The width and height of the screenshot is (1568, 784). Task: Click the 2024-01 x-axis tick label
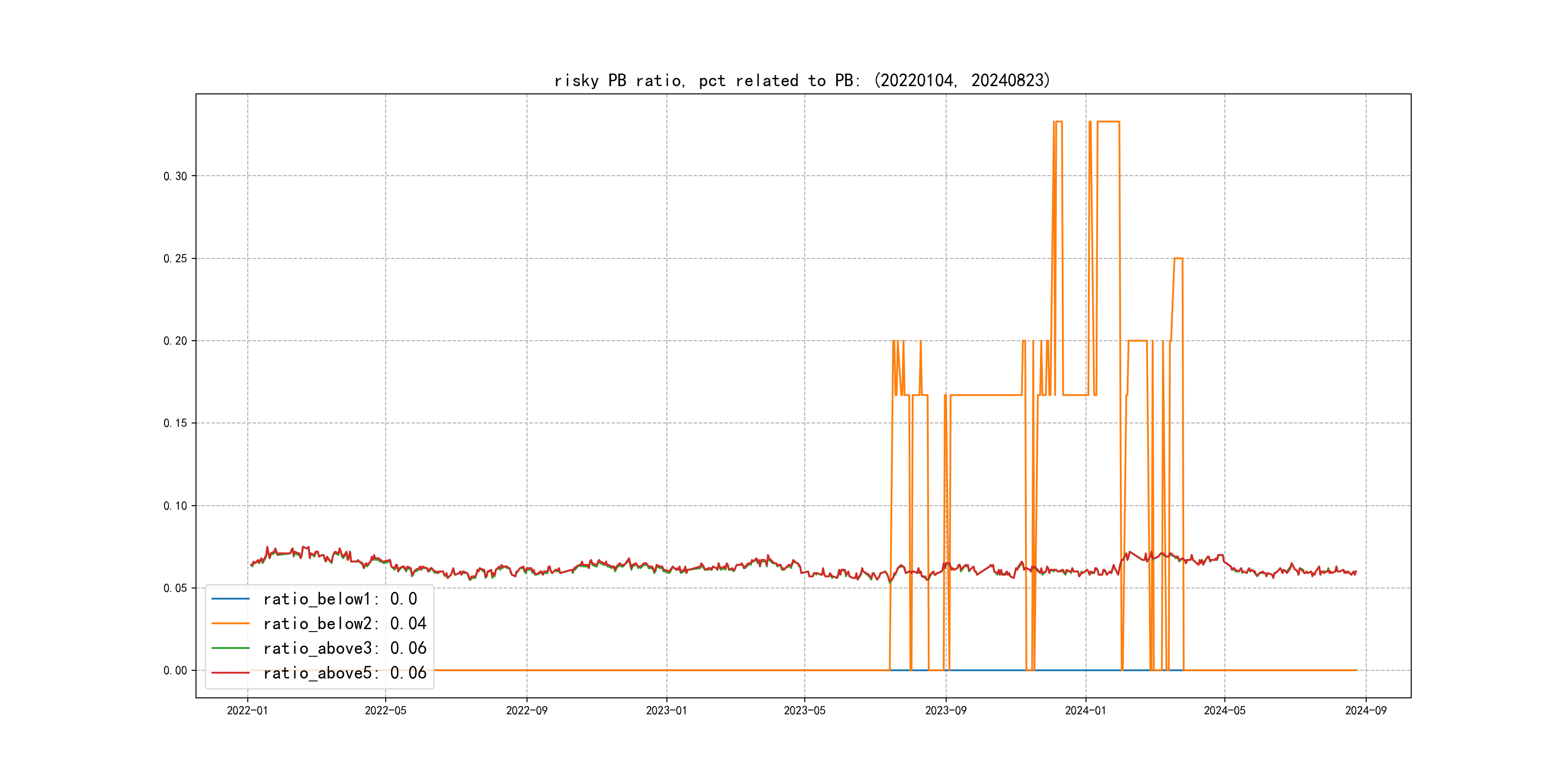coord(1086,710)
